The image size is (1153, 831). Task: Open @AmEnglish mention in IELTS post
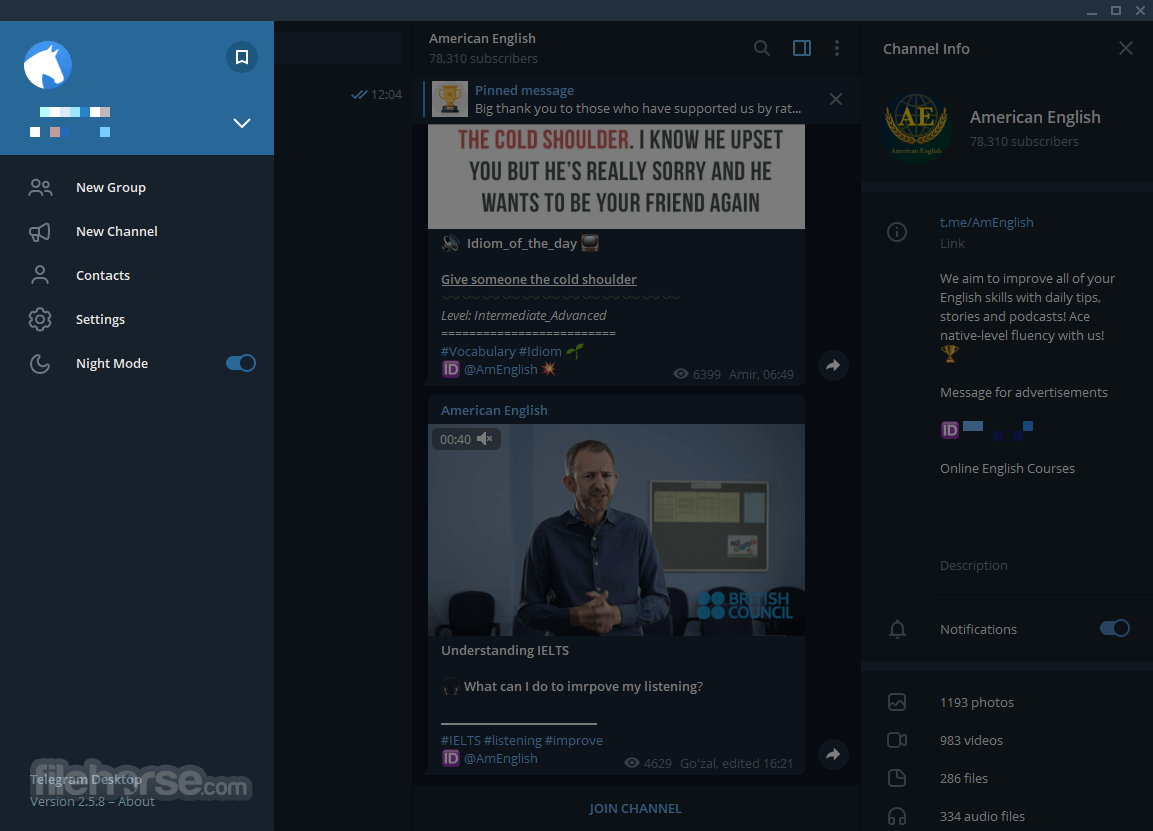[x=500, y=758]
